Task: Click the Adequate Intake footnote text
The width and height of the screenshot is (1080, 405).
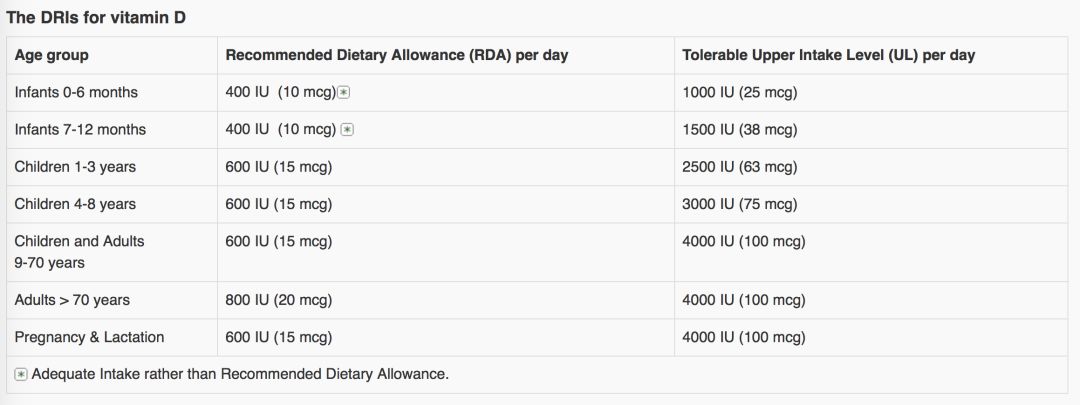Action: 240,375
